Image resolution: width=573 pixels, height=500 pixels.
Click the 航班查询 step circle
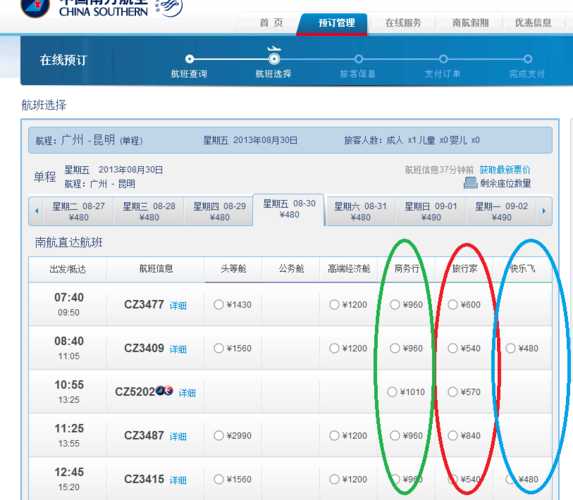click(x=189, y=59)
